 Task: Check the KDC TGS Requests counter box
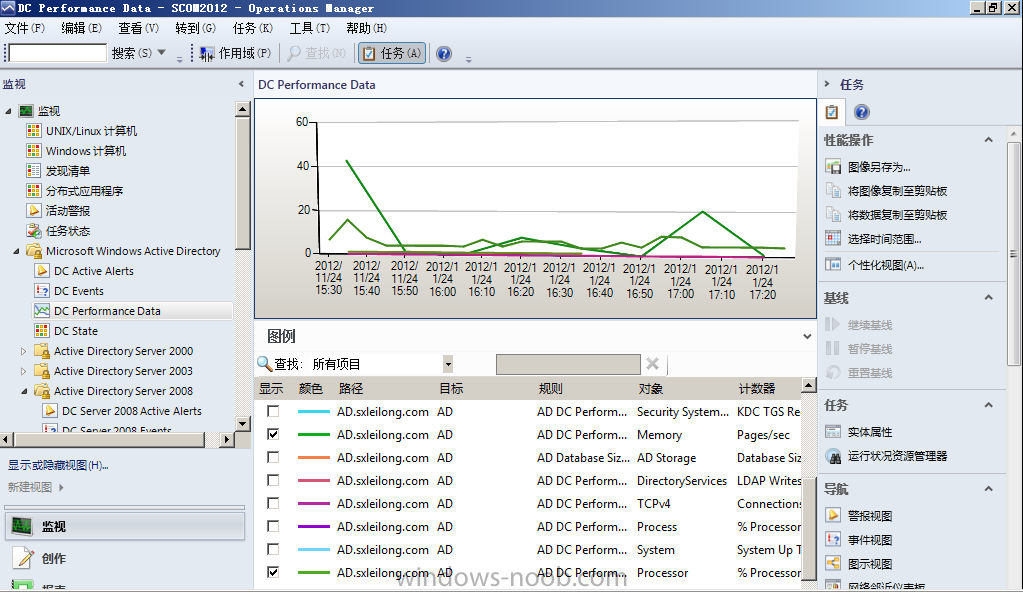point(273,411)
